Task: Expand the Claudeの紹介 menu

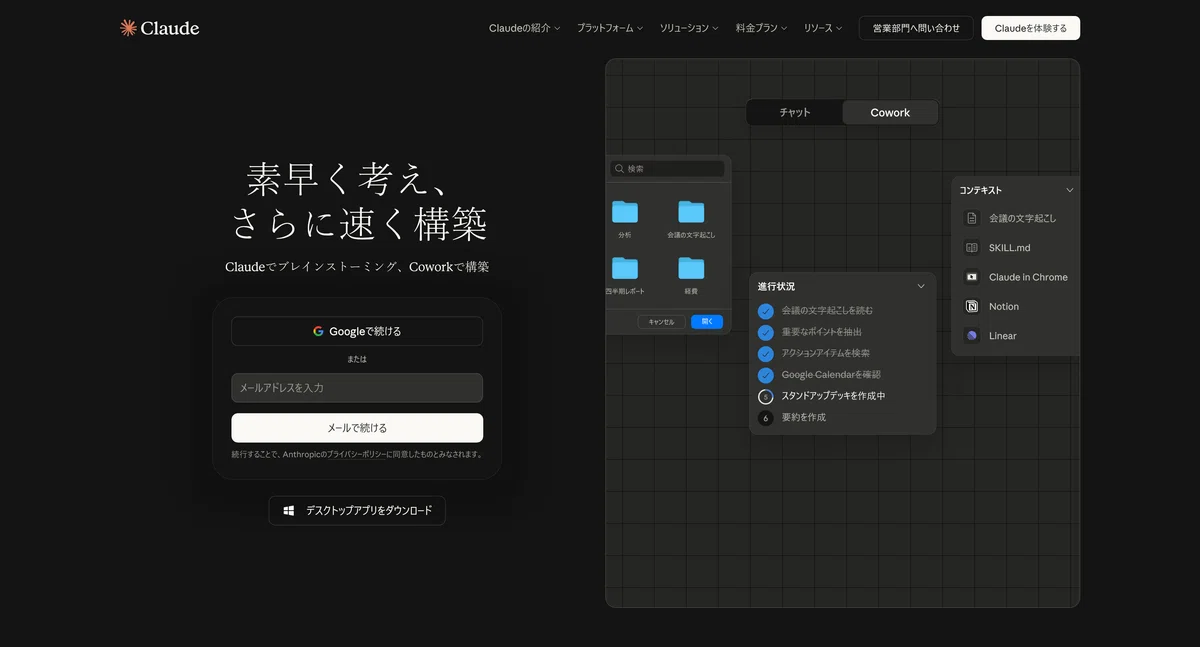Action: pyautogui.click(x=524, y=28)
